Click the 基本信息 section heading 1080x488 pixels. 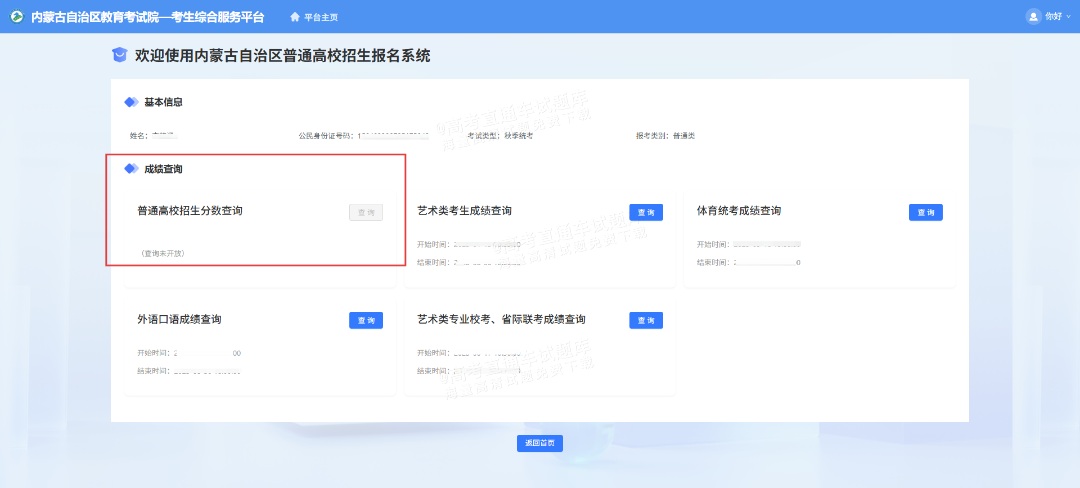coord(163,102)
